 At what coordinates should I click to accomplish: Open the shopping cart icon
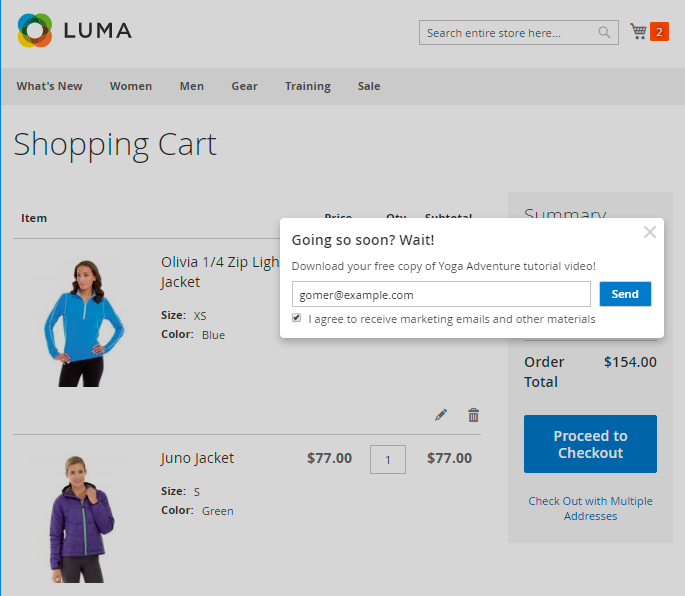point(638,32)
